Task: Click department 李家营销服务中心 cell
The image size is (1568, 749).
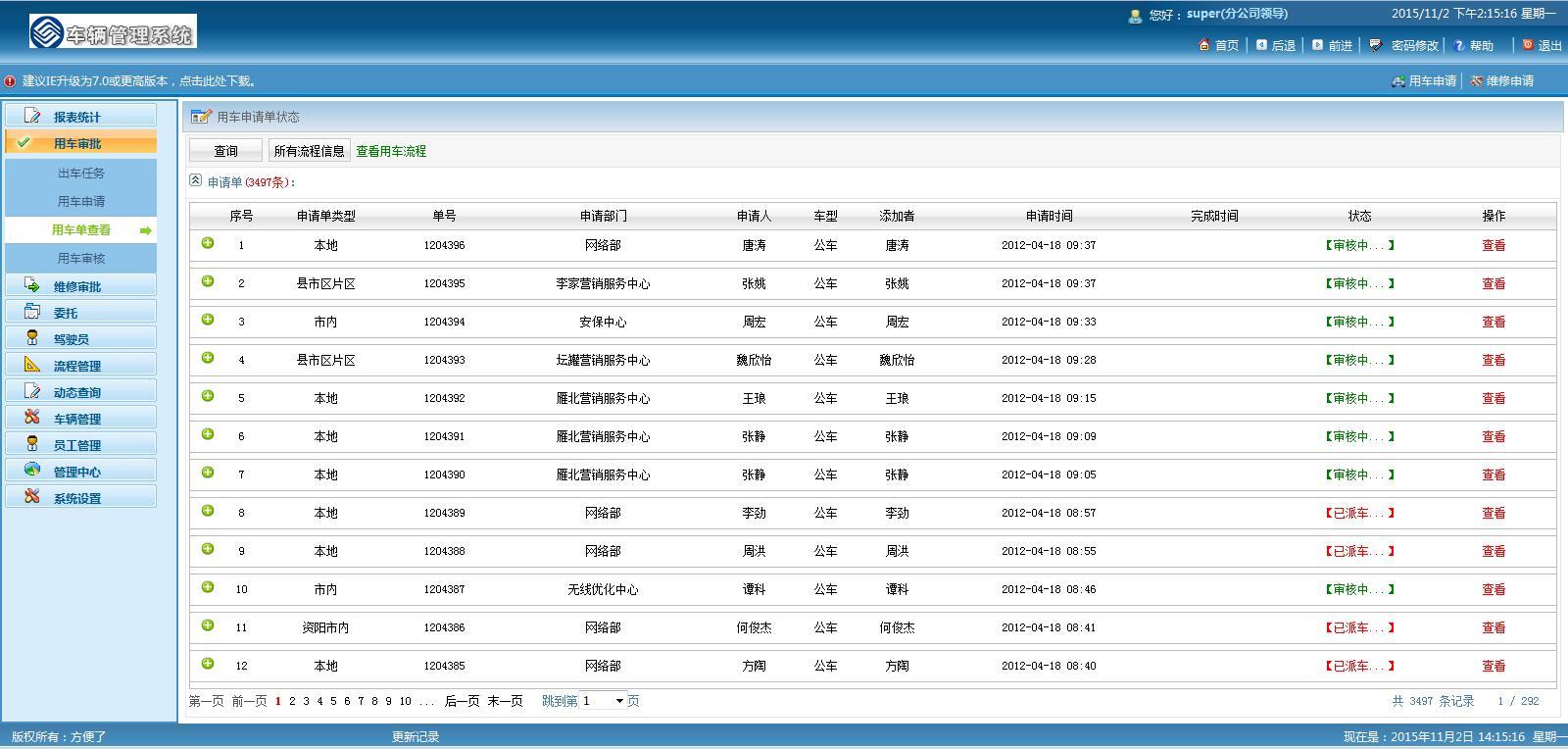Action: coord(603,283)
